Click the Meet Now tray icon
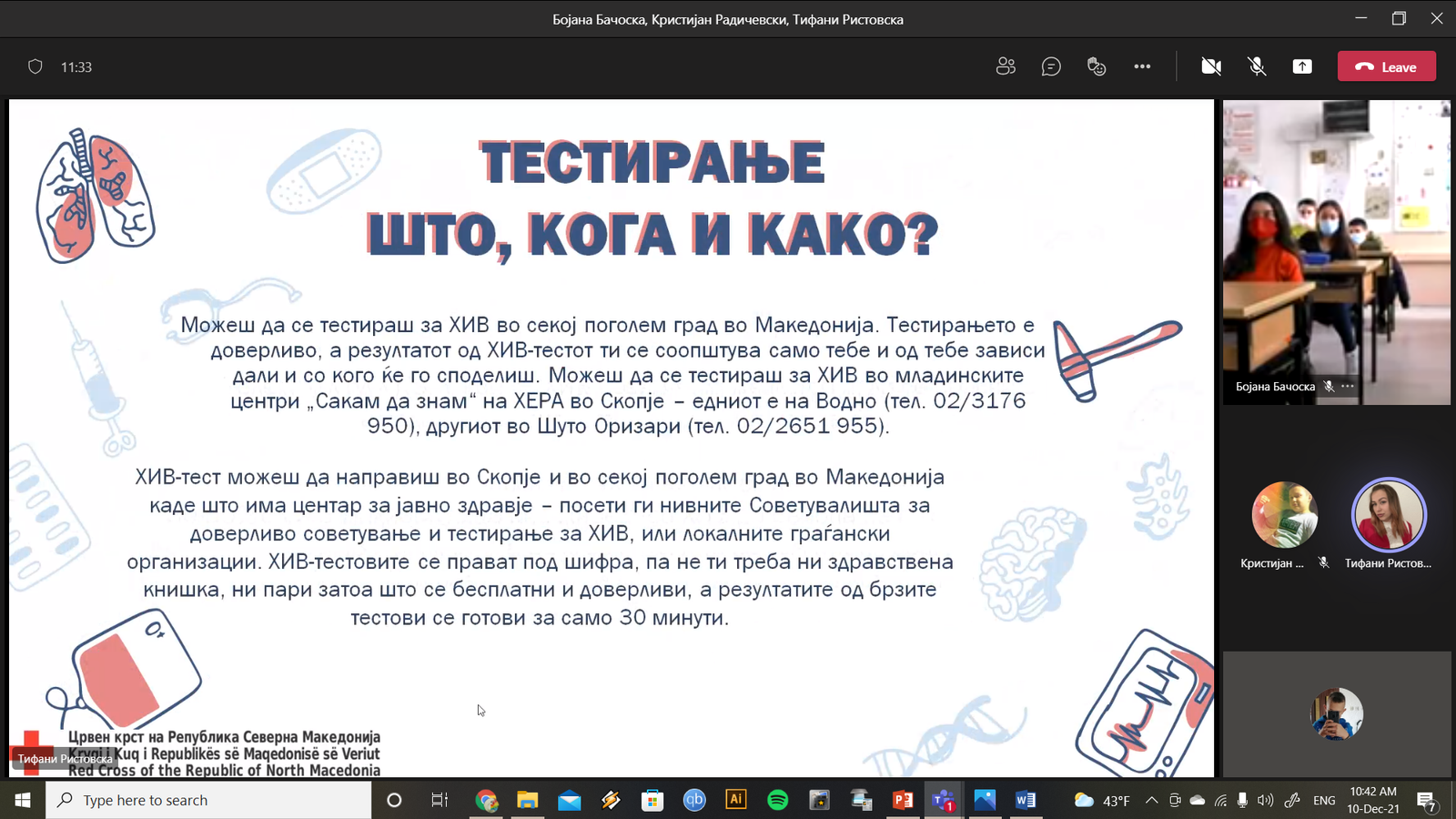Image resolution: width=1456 pixels, height=819 pixels. [x=1175, y=800]
